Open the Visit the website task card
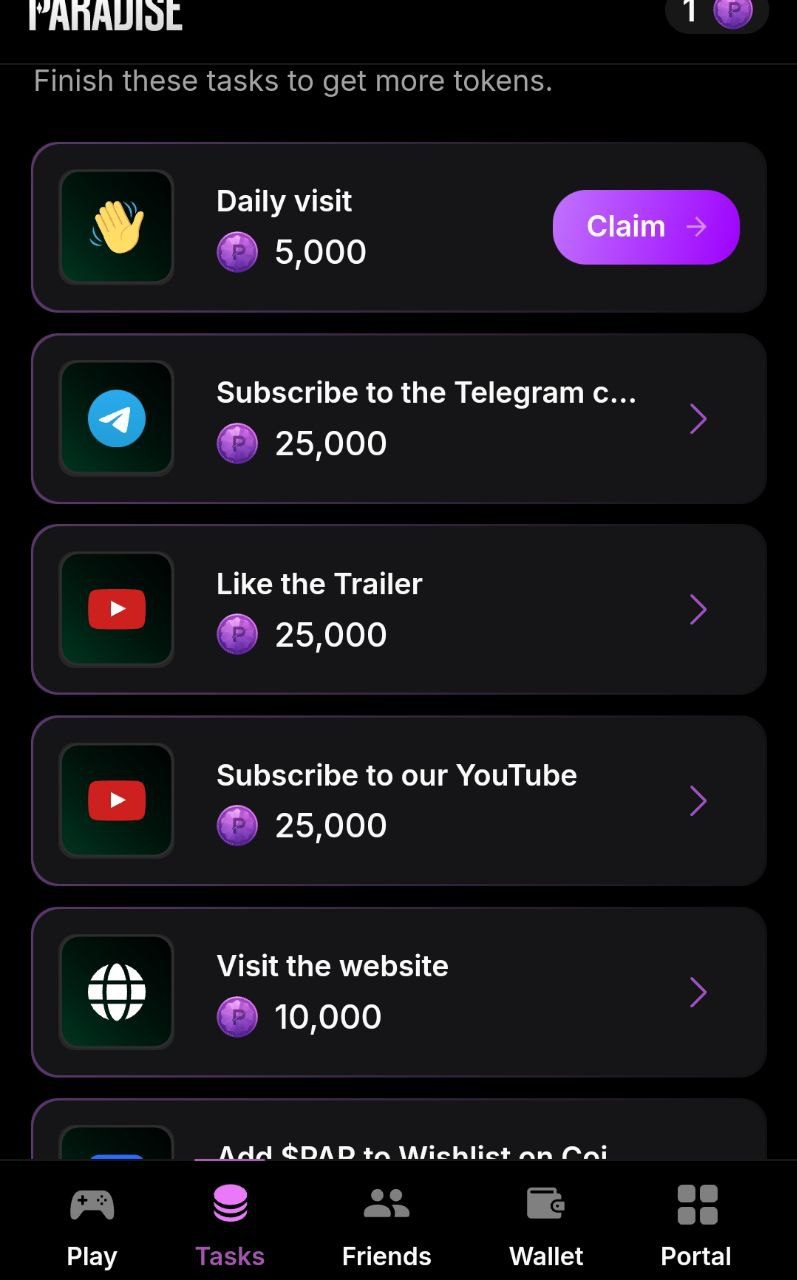This screenshot has width=797, height=1280. 399,992
